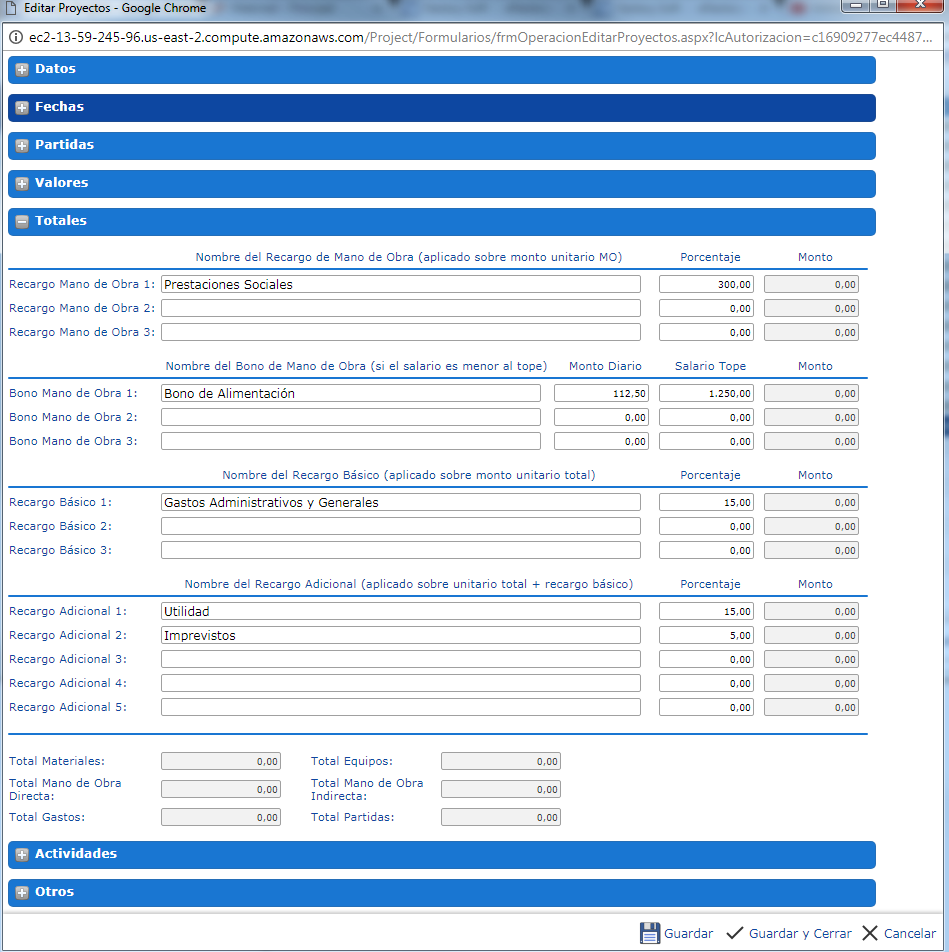Click the Total Gastos value field

tap(221, 817)
